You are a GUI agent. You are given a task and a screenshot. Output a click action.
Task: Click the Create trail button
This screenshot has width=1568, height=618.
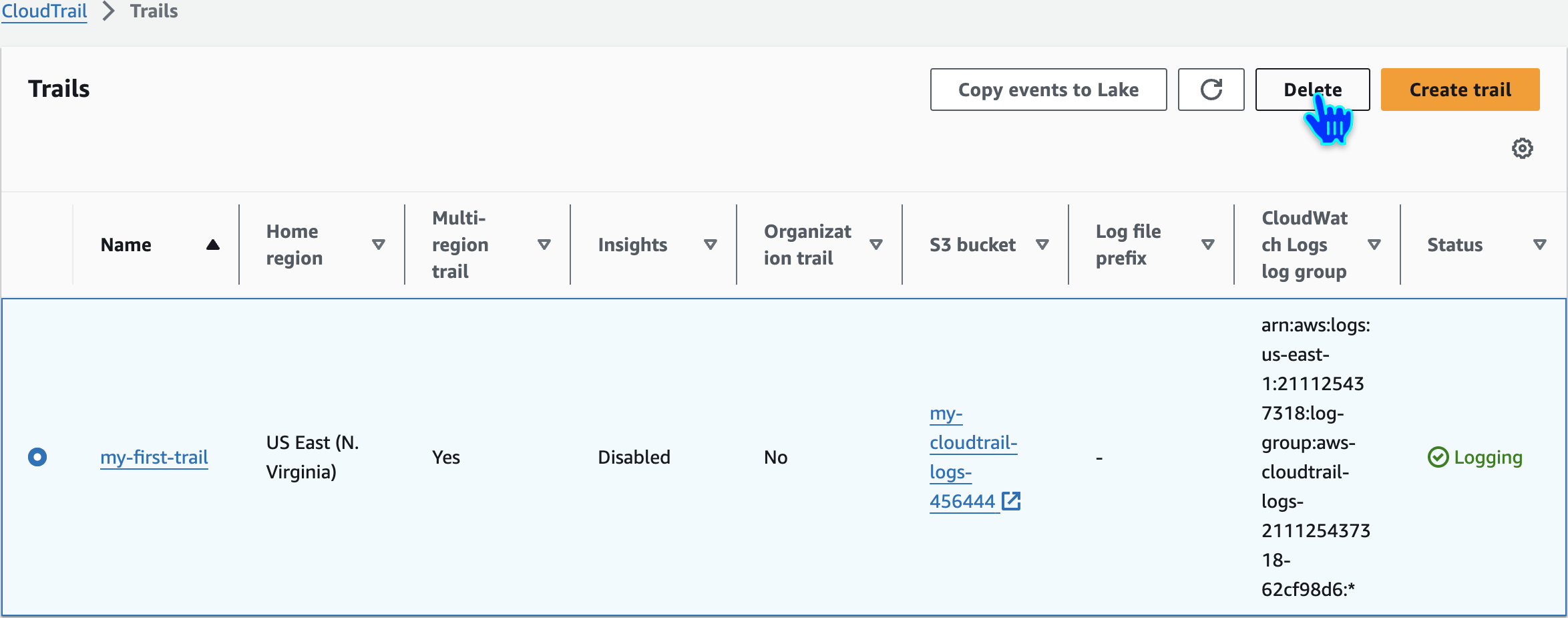coord(1460,90)
